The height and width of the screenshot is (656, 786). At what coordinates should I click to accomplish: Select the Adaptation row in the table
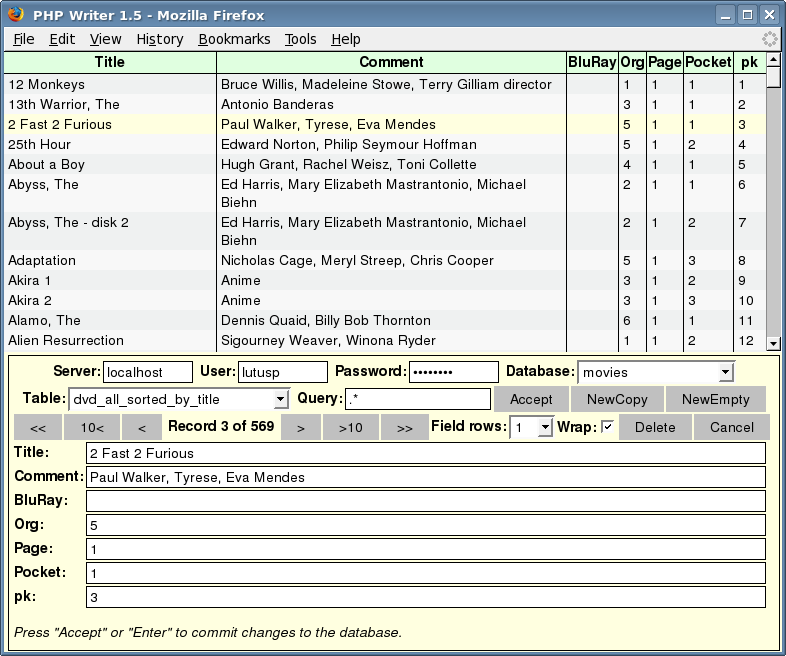pos(110,260)
